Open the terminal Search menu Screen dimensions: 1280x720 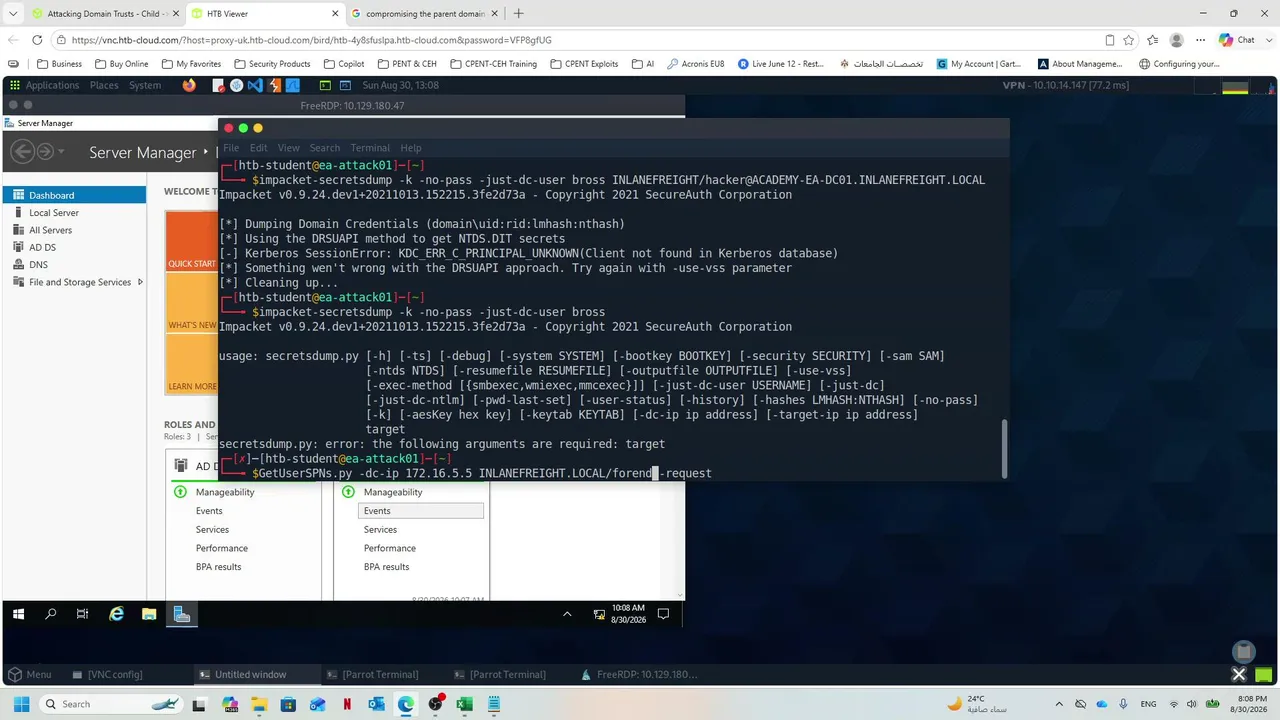pyautogui.click(x=325, y=148)
